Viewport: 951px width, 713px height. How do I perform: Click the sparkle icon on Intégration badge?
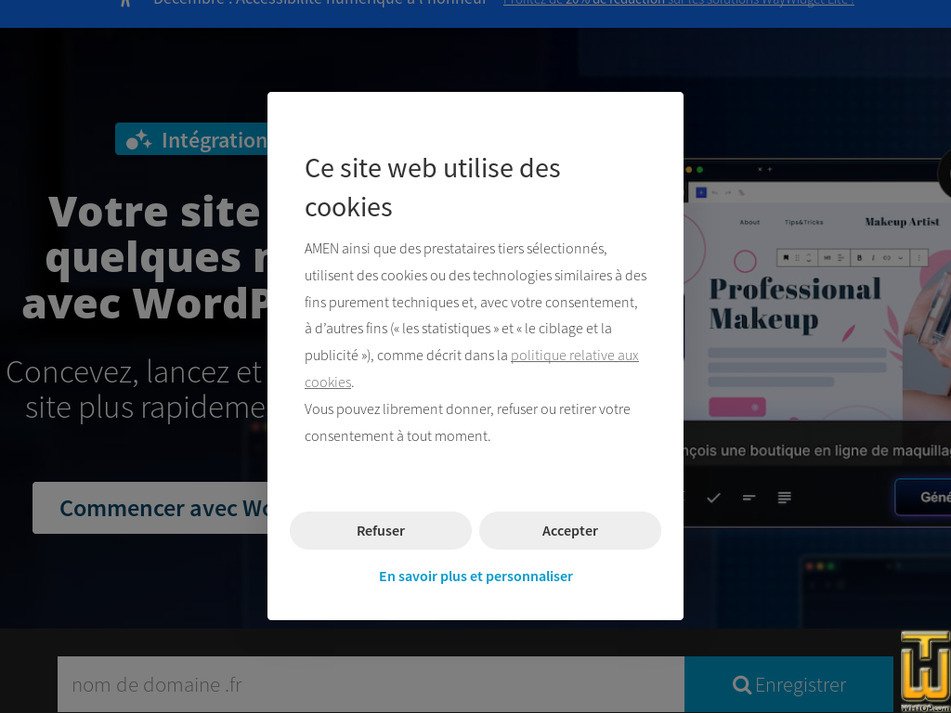click(138, 140)
